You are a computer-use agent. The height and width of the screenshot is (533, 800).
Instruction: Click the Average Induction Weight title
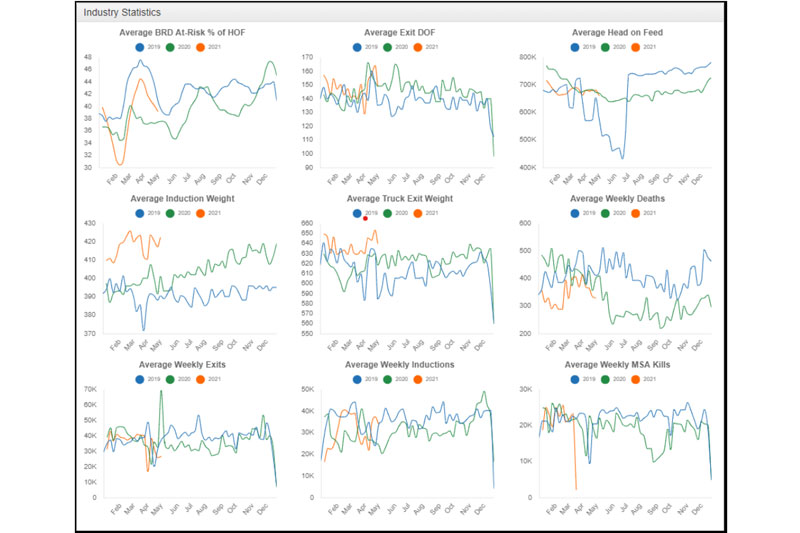tap(182, 198)
